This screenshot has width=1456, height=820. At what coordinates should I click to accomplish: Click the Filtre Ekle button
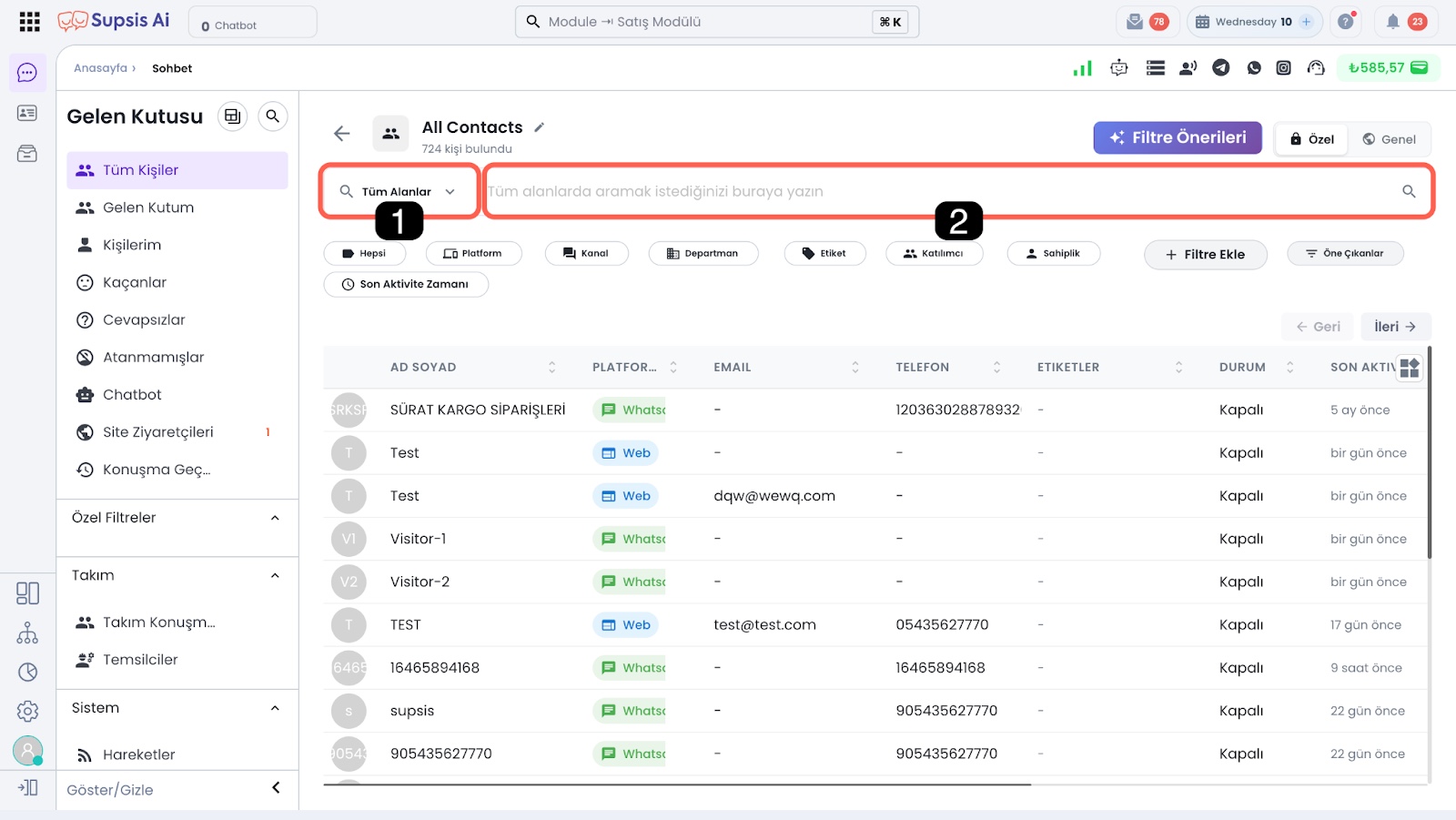(1205, 255)
